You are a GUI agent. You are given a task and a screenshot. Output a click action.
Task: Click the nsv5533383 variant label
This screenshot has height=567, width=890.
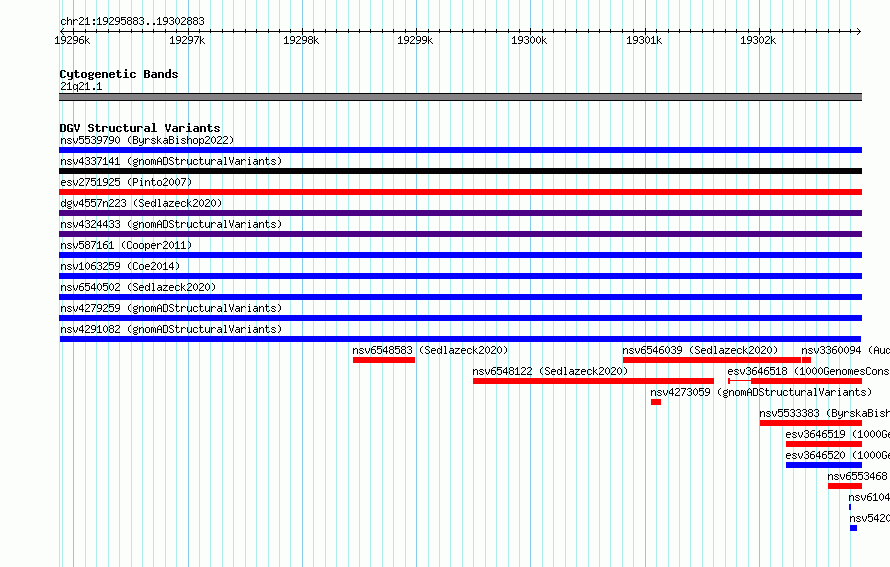tap(824, 413)
